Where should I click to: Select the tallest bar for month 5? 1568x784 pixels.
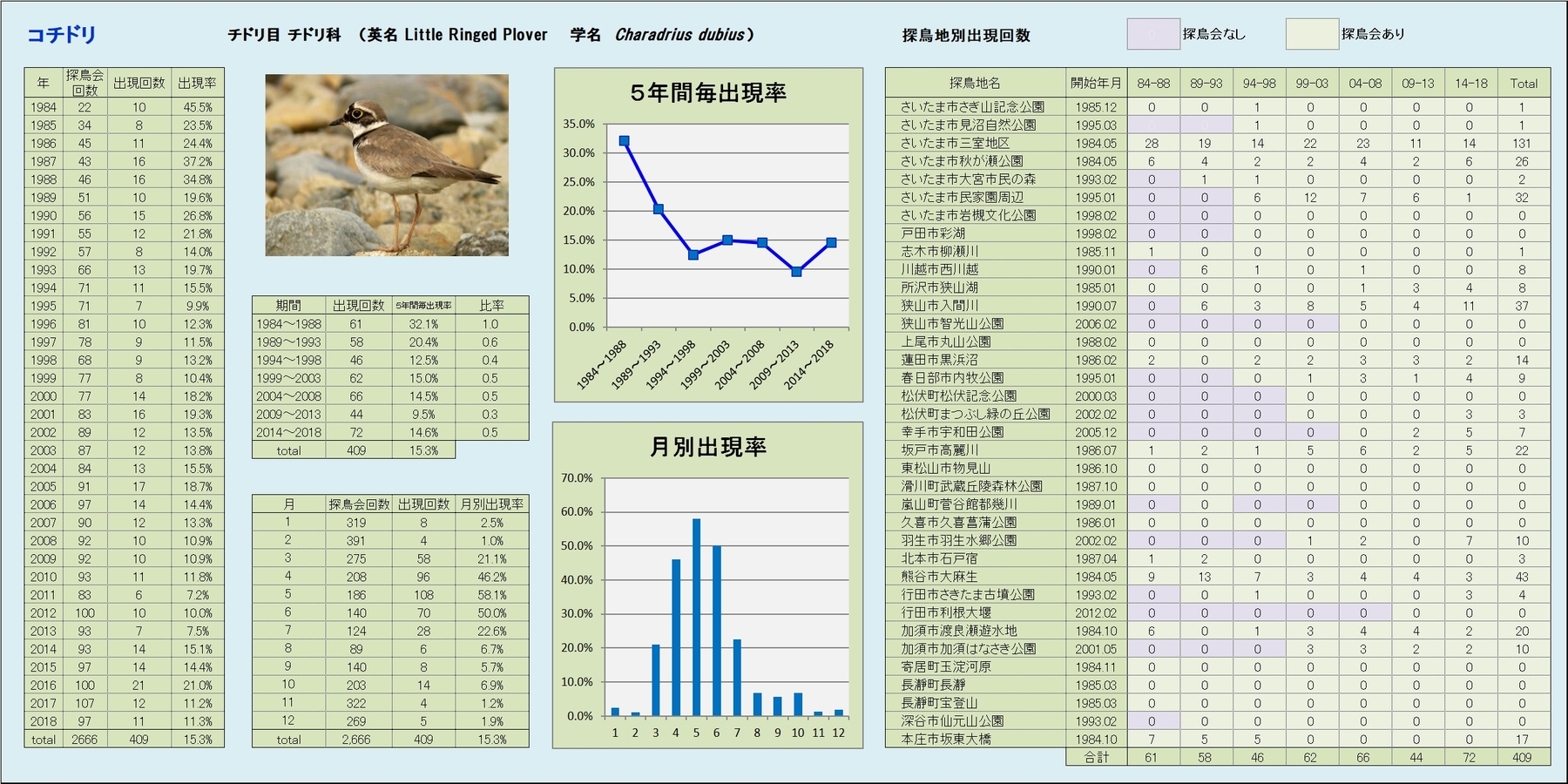coord(696,617)
